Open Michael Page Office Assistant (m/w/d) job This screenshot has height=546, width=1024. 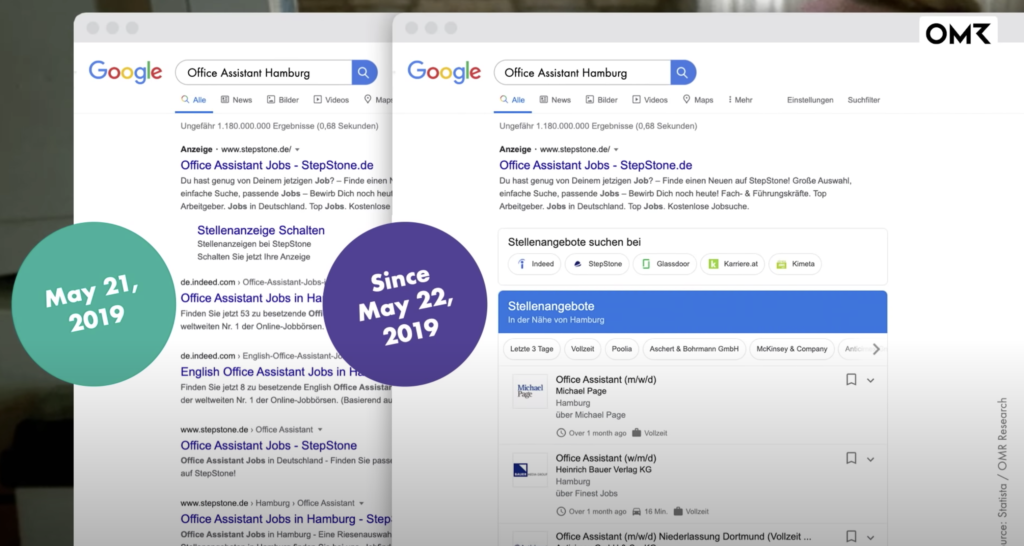[606, 379]
